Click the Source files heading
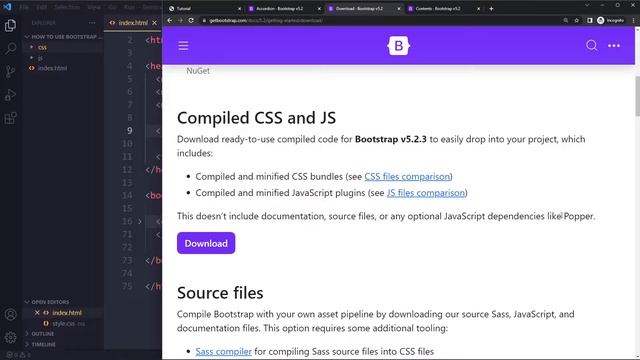 click(x=220, y=293)
